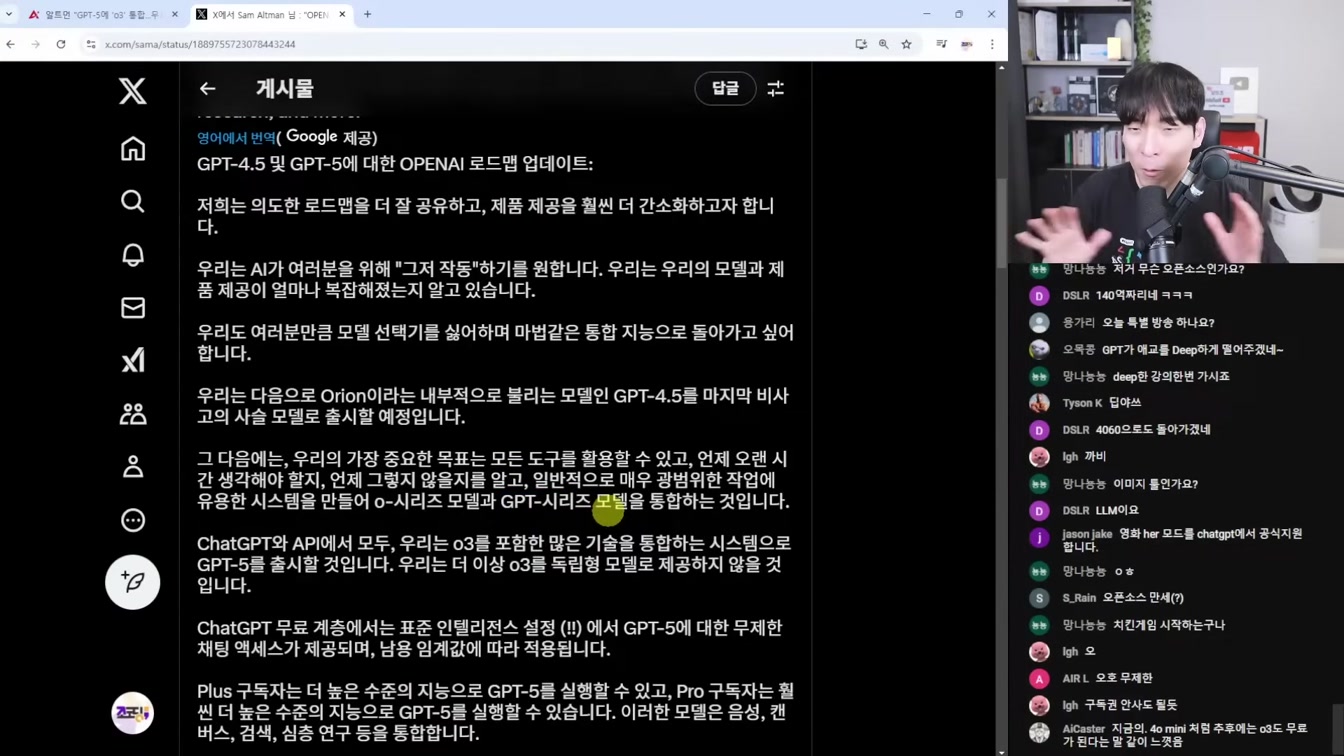Click the paragraph starting '저희는 의도한 로드맵을'

click(x=486, y=216)
